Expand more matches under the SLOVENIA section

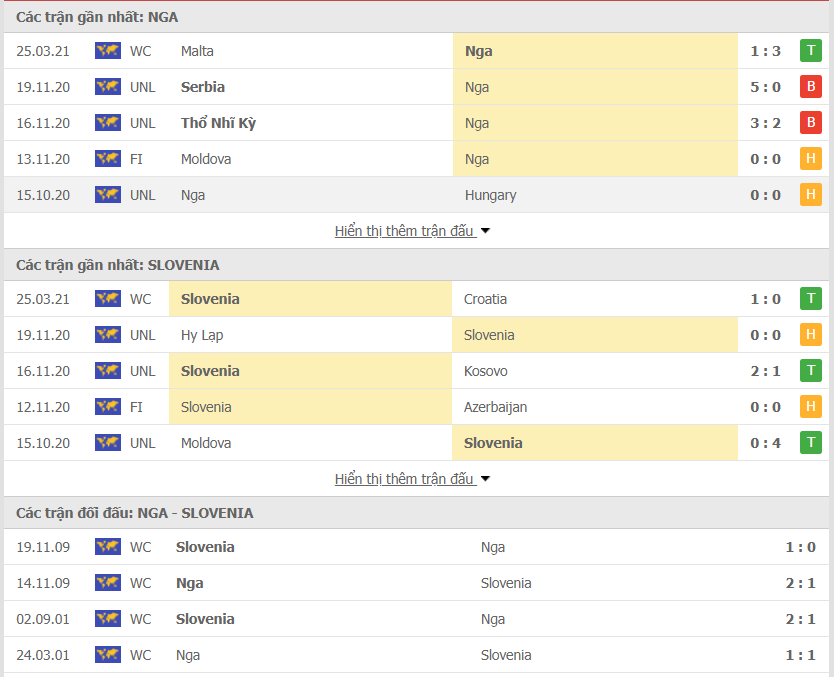tap(412, 479)
